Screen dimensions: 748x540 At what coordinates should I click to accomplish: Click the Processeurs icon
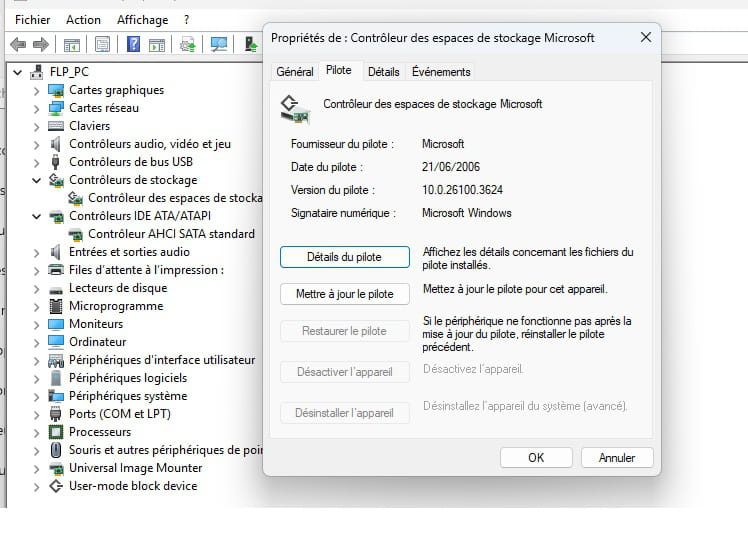pos(56,432)
